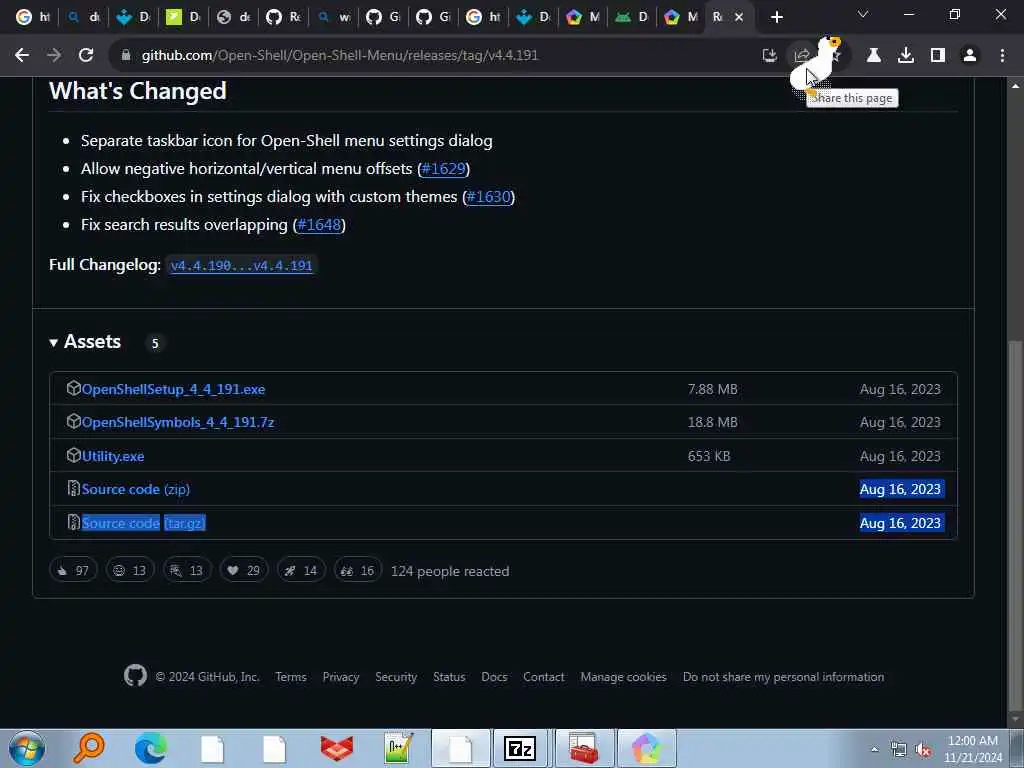Screen dimensions: 1024x768
Task: Open a new browser tab
Action: [776, 17]
